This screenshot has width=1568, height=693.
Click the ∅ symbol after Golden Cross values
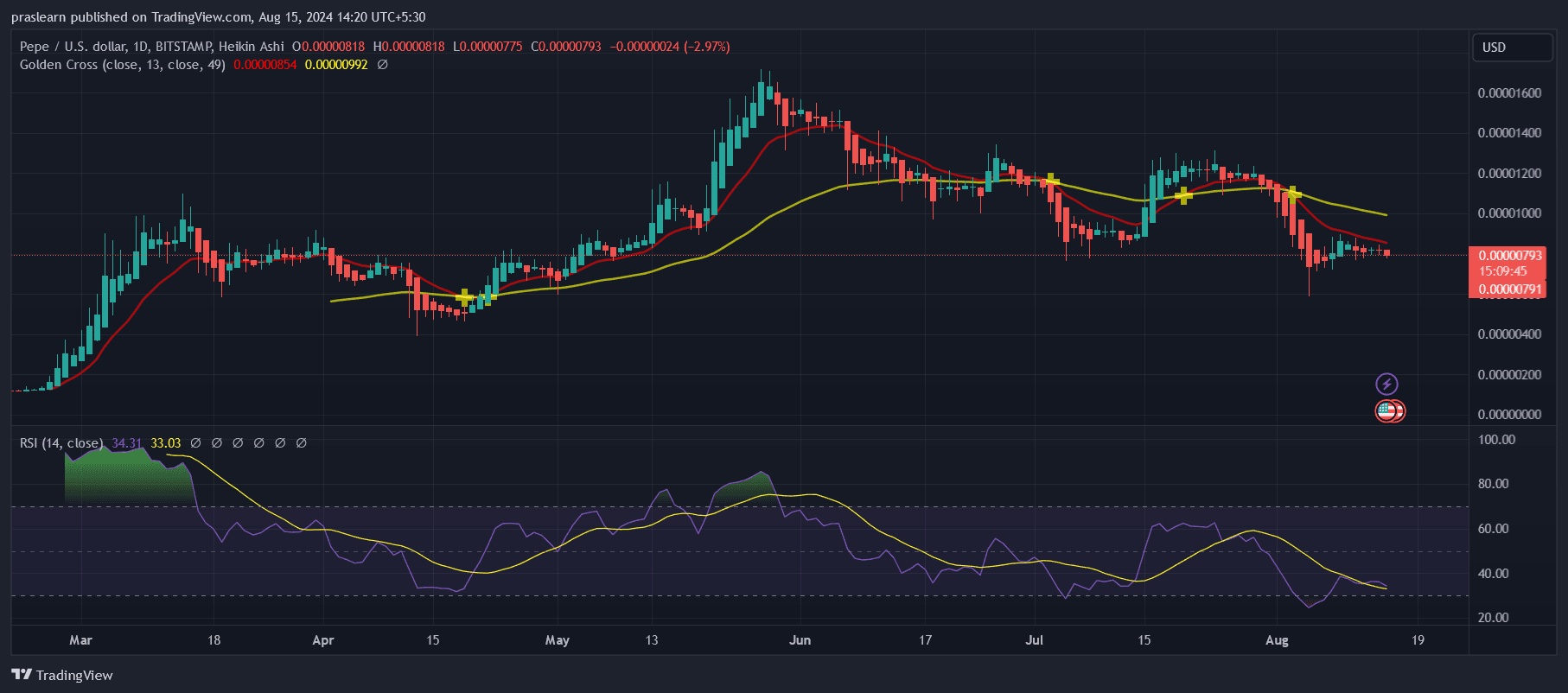[x=383, y=65]
